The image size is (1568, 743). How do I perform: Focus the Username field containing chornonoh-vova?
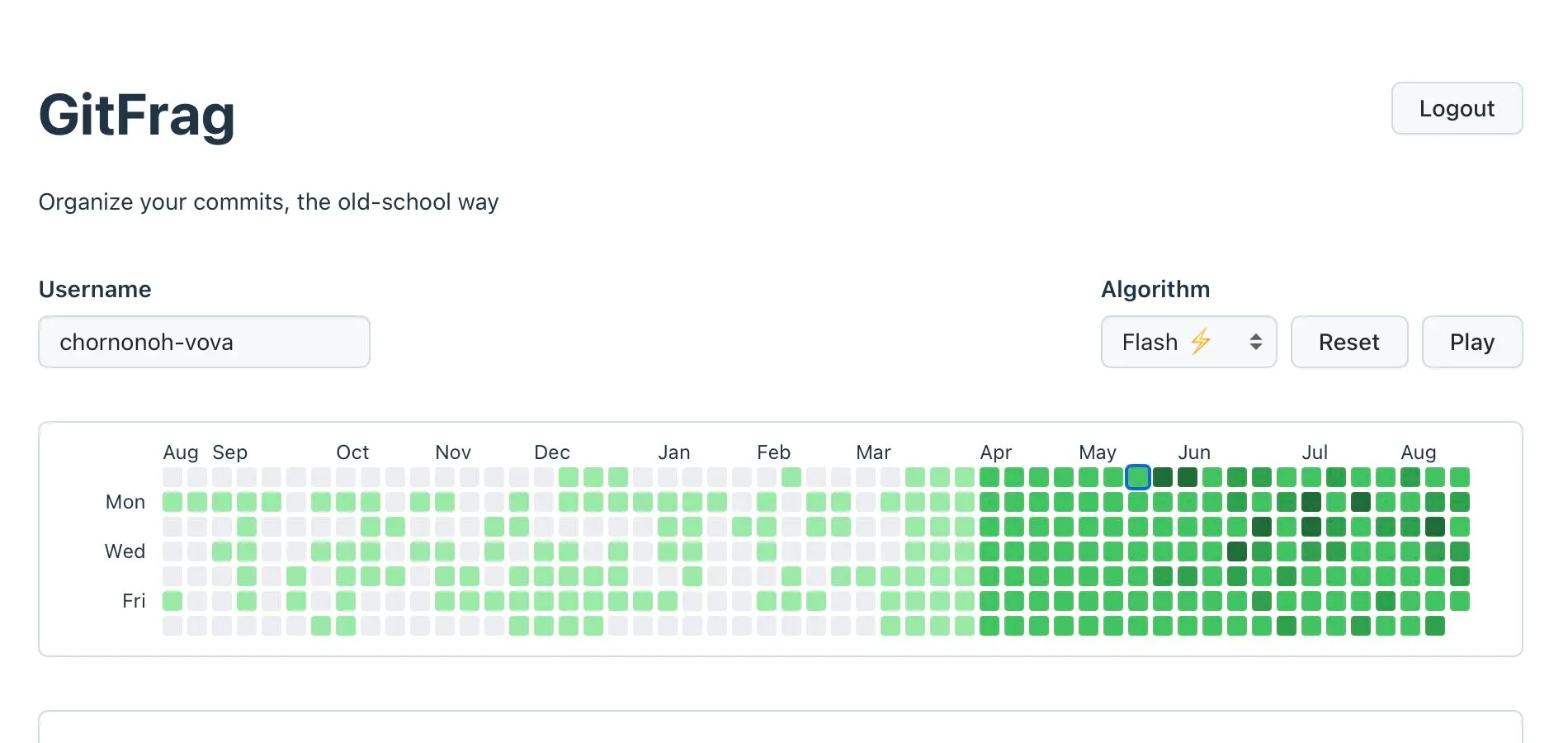(204, 342)
